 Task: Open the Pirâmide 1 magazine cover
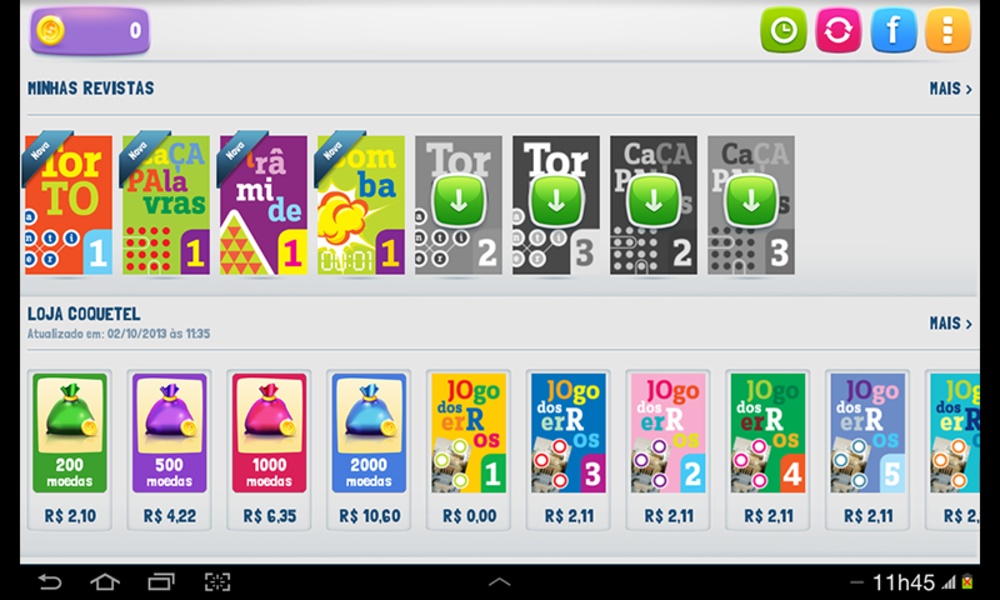pos(263,205)
